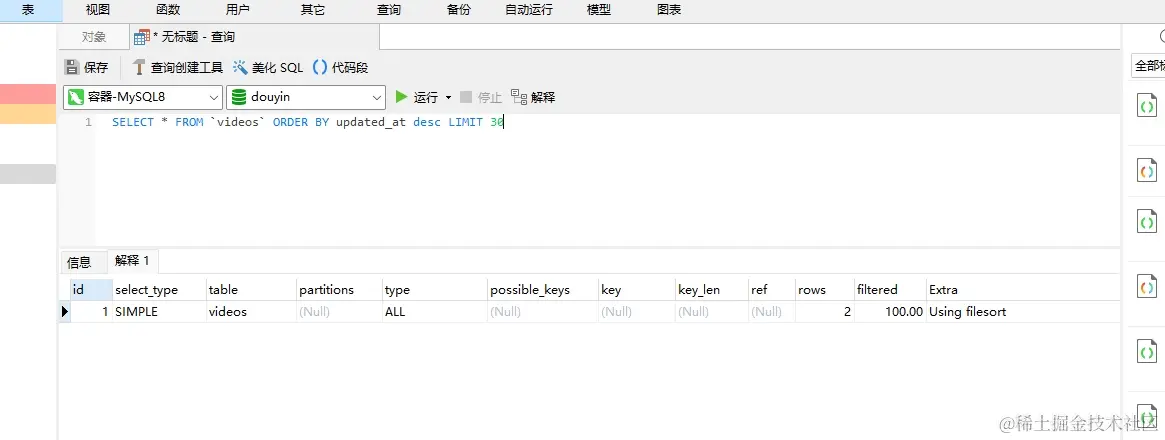
Task: Click the filtered column header
Action: tap(890, 290)
